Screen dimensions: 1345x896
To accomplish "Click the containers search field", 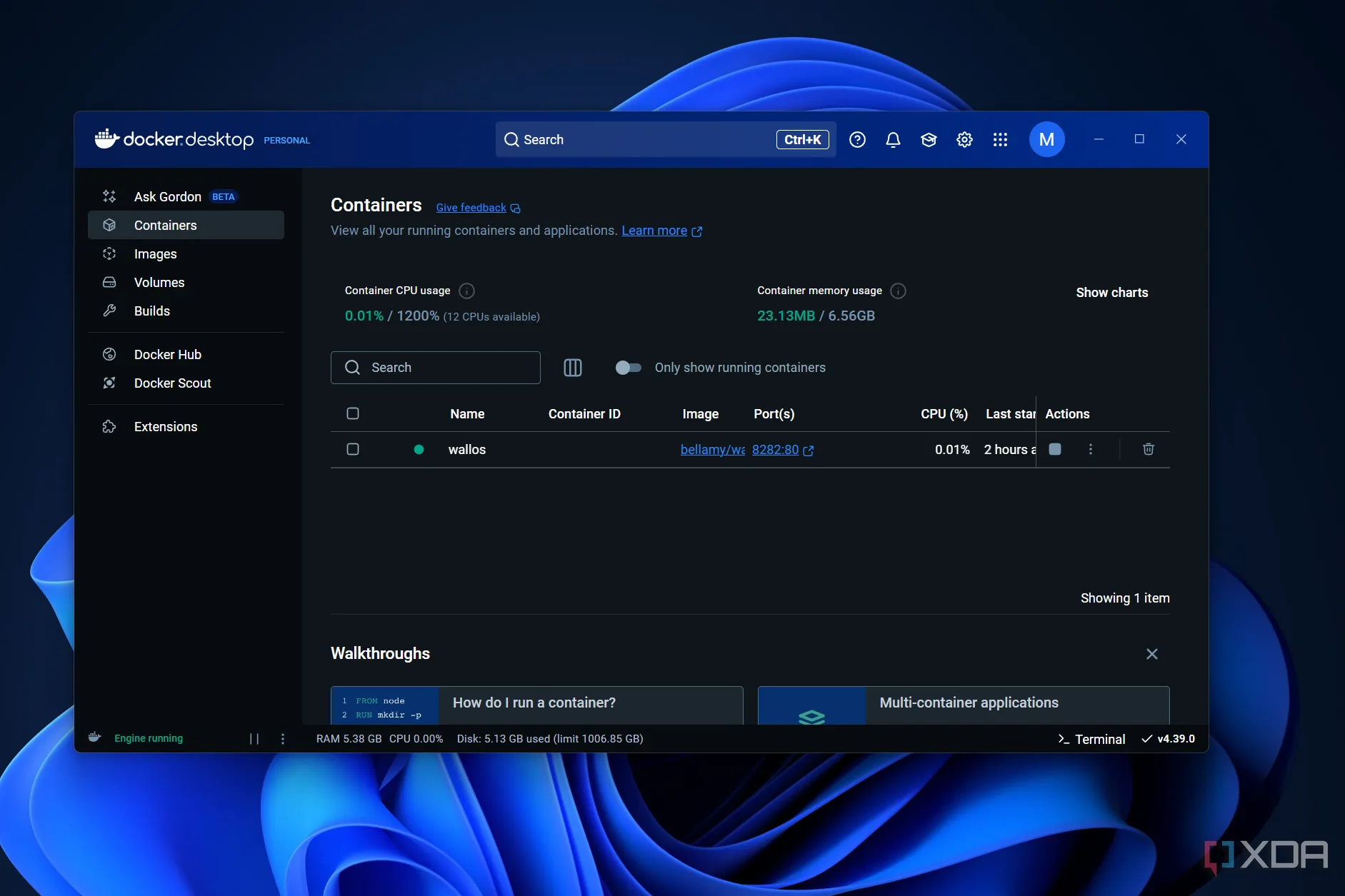I will point(436,368).
